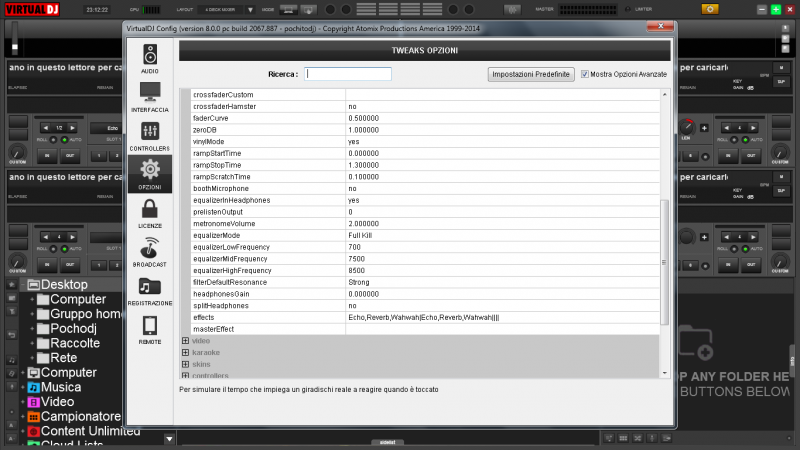Click the options list scrollbar thumb
800x450 pixels.
coord(664,262)
